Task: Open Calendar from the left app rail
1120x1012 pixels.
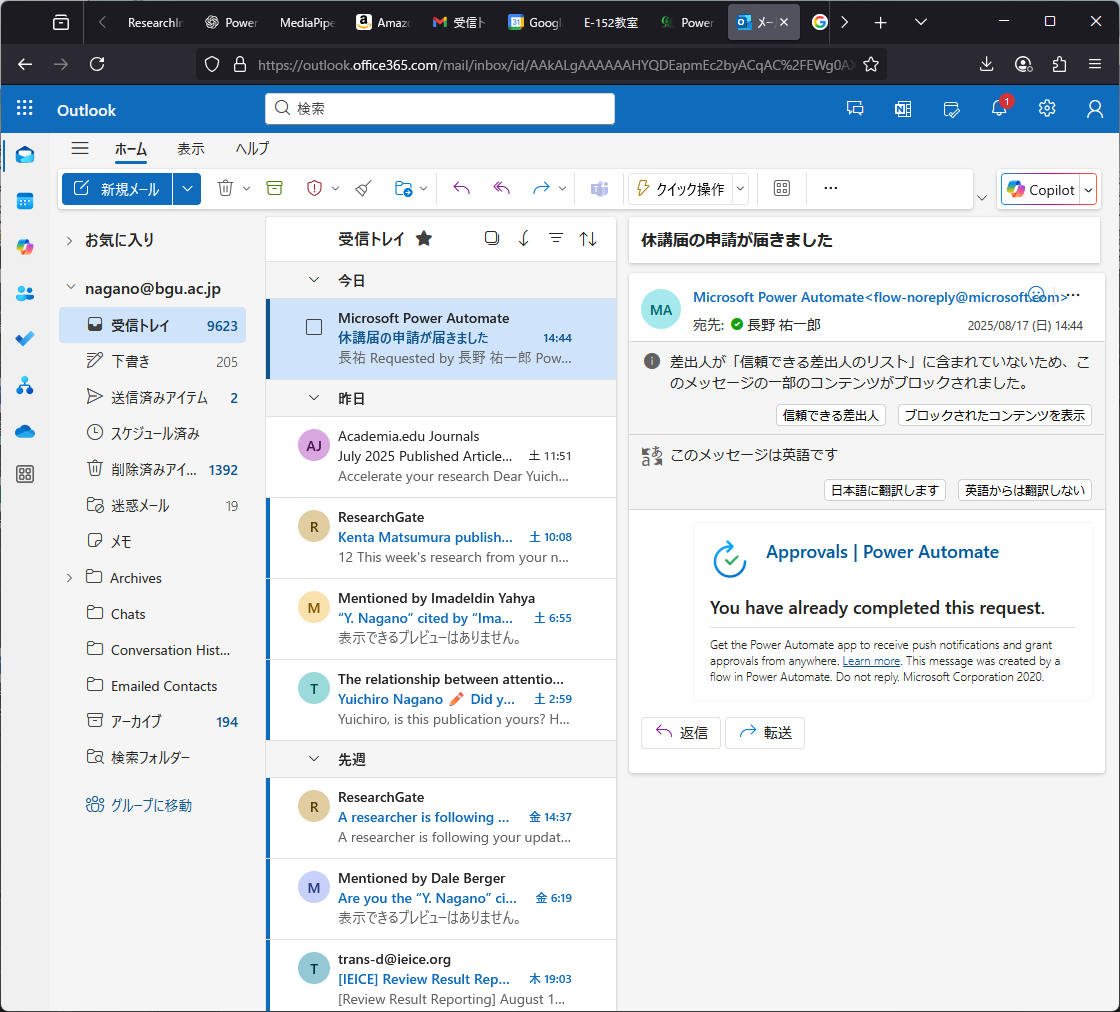Action: click(25, 201)
